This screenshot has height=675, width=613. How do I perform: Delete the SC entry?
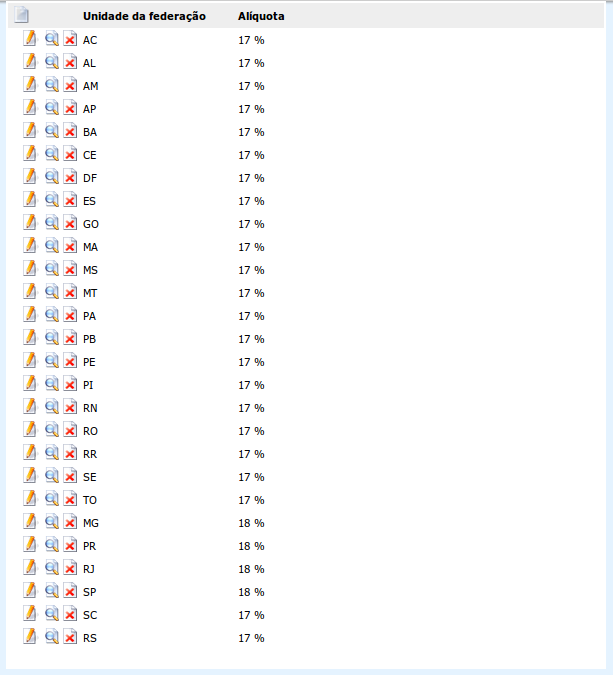pos(70,614)
